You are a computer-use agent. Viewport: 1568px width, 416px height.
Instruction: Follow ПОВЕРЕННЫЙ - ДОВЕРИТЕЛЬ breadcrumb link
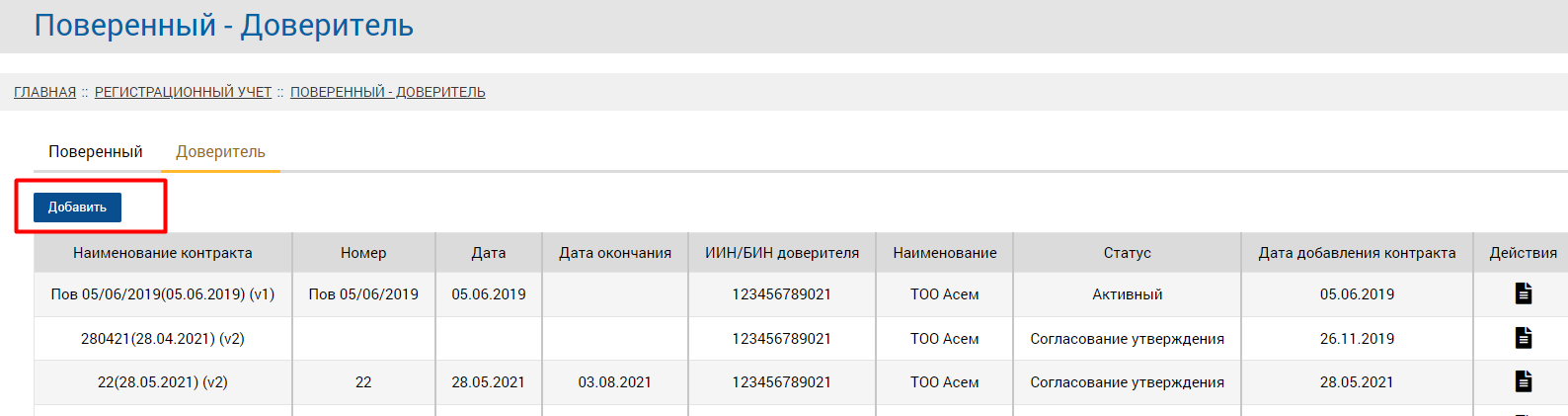(x=387, y=92)
